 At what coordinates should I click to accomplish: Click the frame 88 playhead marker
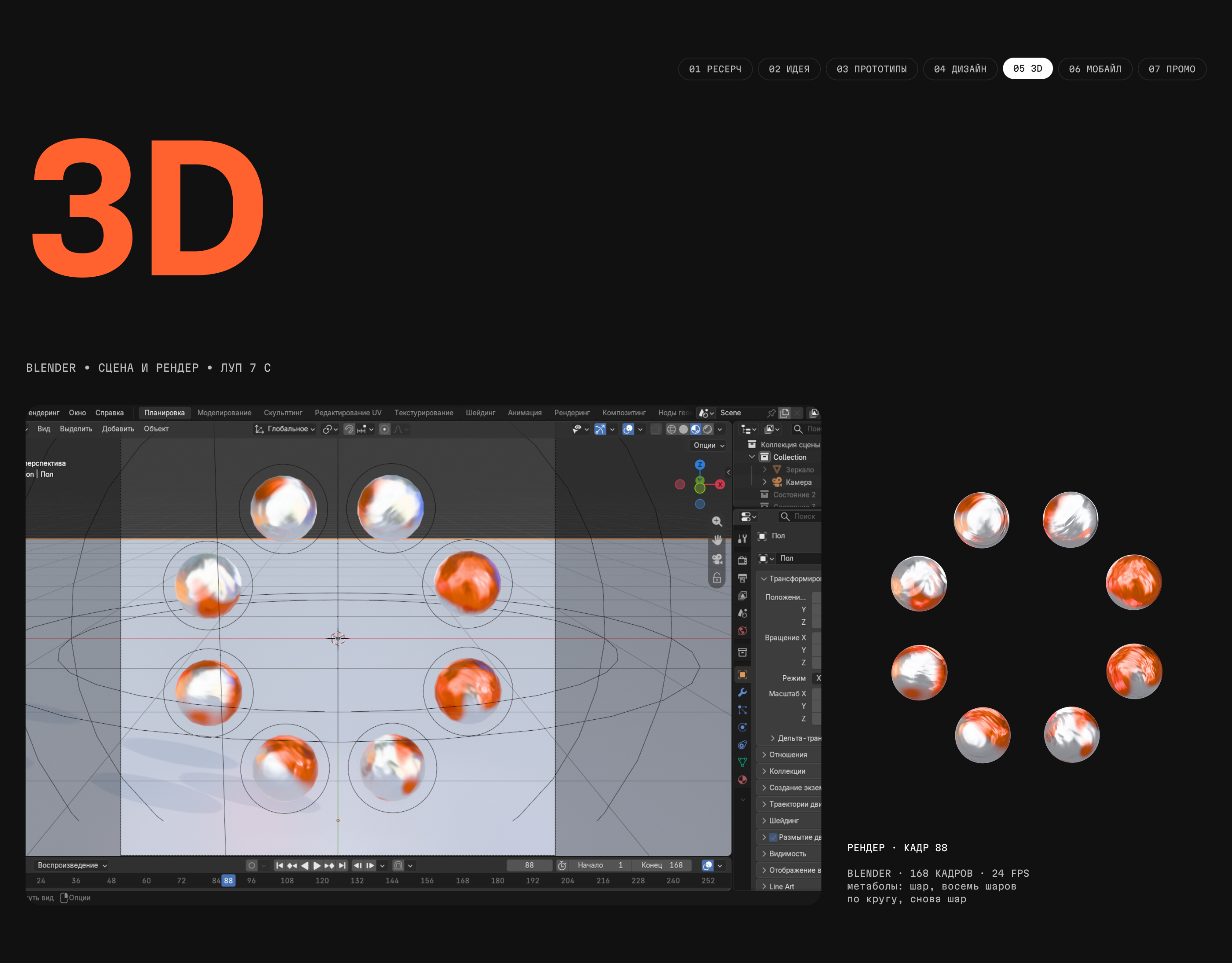tap(228, 881)
